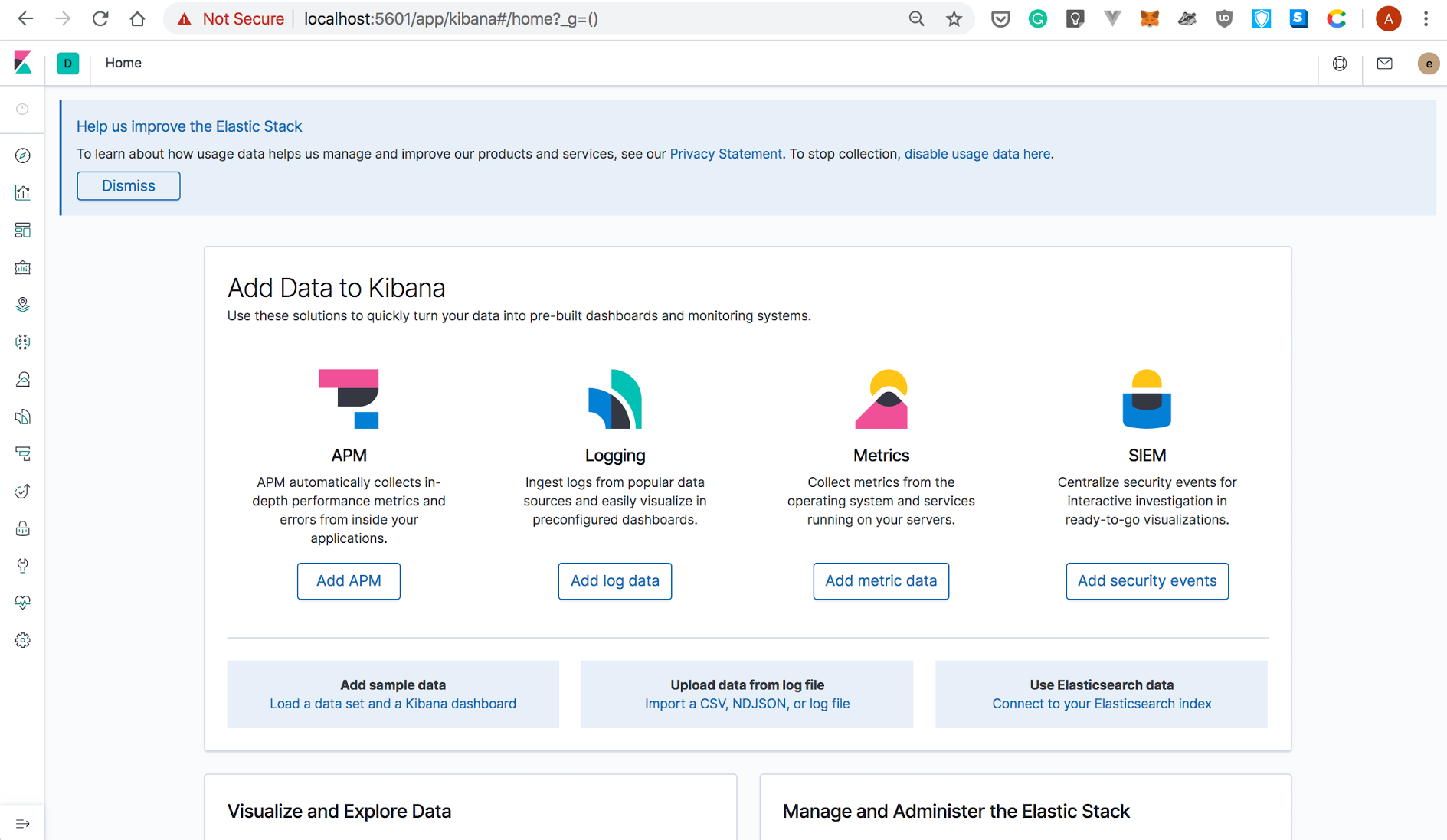Open the help menu in header
The height and width of the screenshot is (840, 1447).
(1340, 64)
